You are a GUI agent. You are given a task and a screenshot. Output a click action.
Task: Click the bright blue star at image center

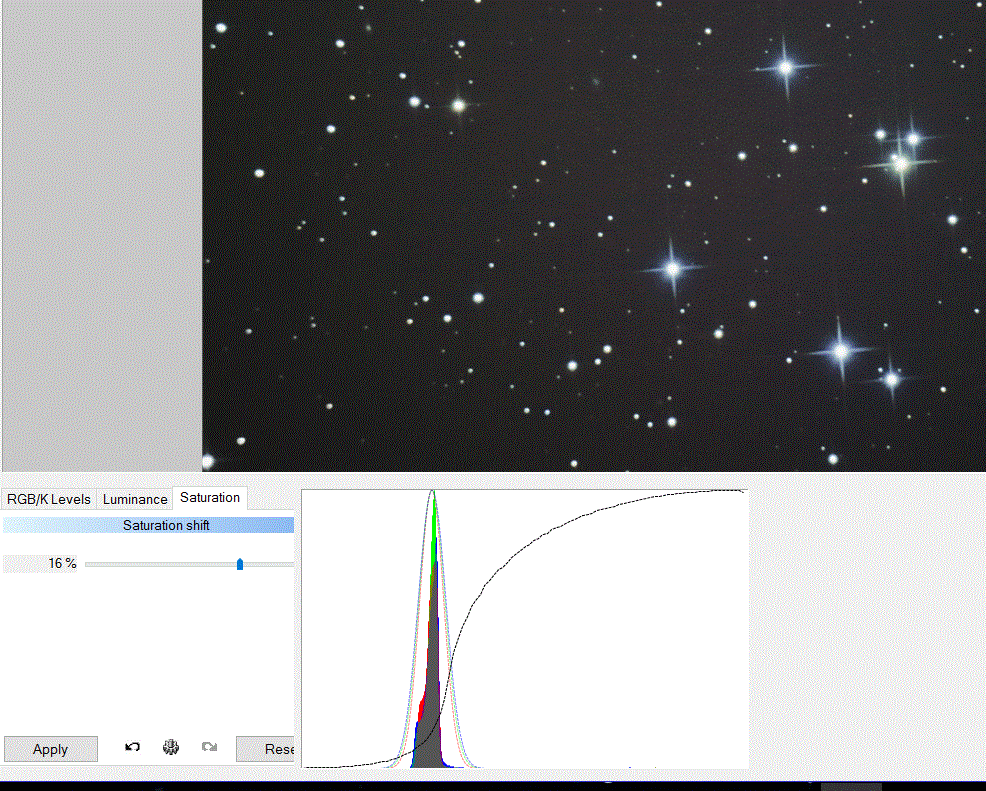point(673,268)
